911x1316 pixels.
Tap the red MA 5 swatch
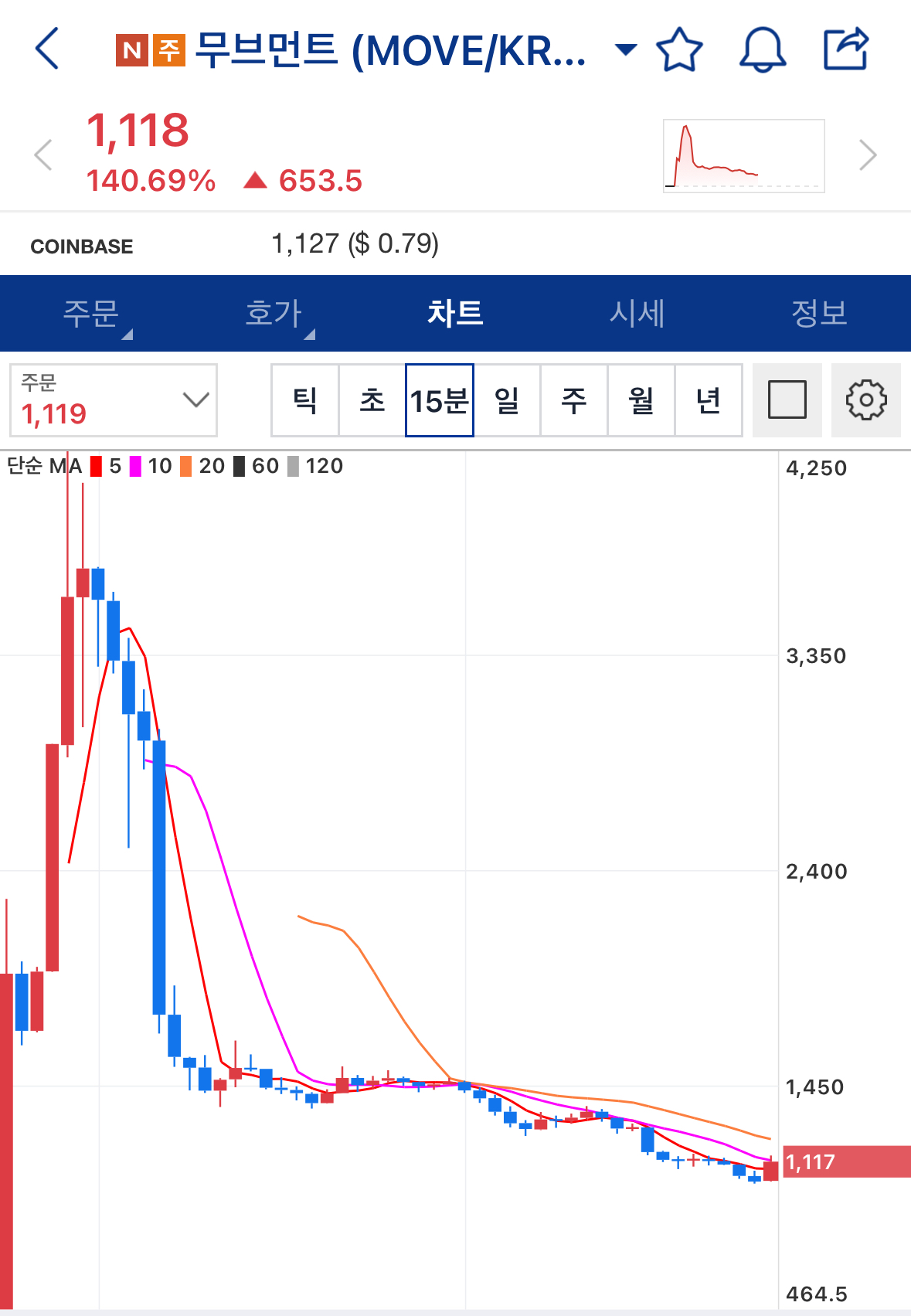[x=96, y=466]
